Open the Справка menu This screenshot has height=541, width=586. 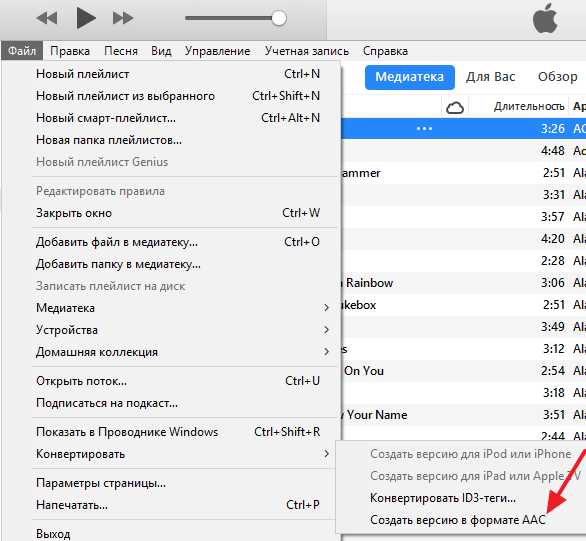[x=385, y=51]
